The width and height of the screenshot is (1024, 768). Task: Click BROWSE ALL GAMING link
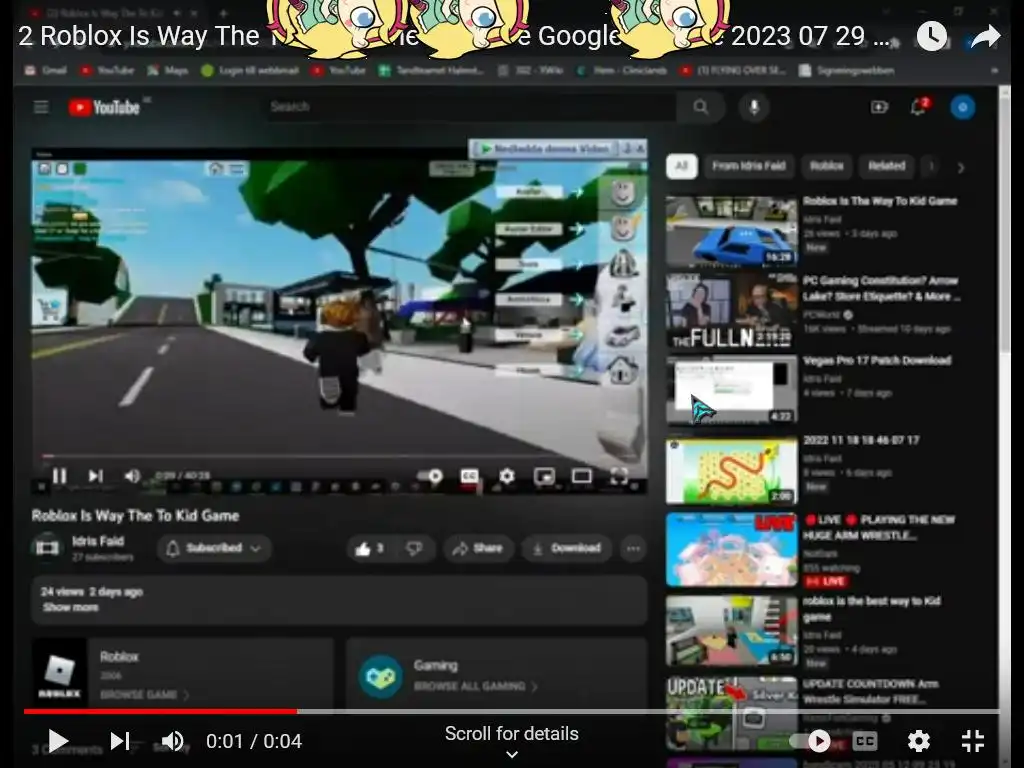click(475, 686)
